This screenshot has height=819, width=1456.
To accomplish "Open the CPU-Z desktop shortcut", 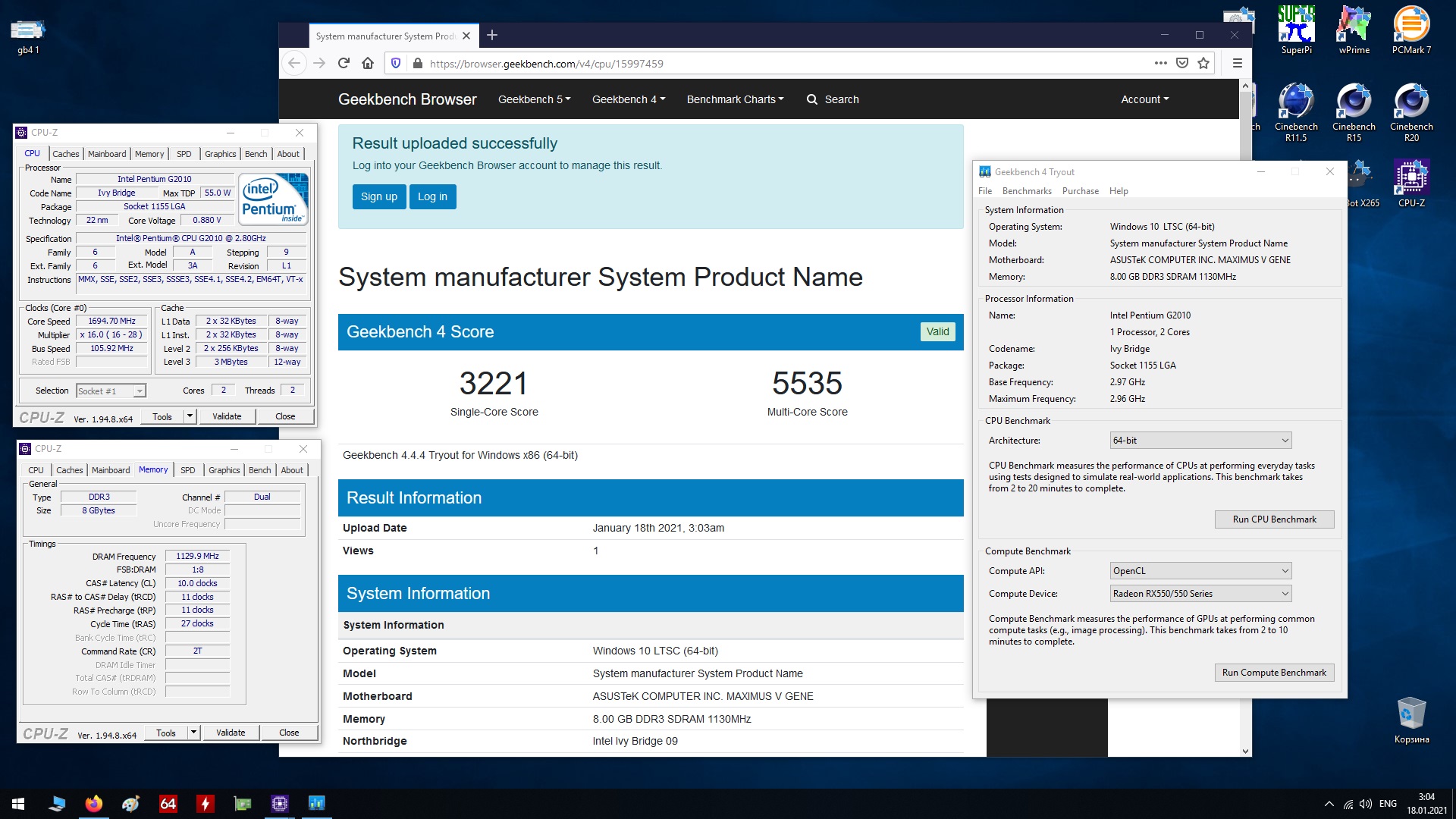I will (1411, 184).
